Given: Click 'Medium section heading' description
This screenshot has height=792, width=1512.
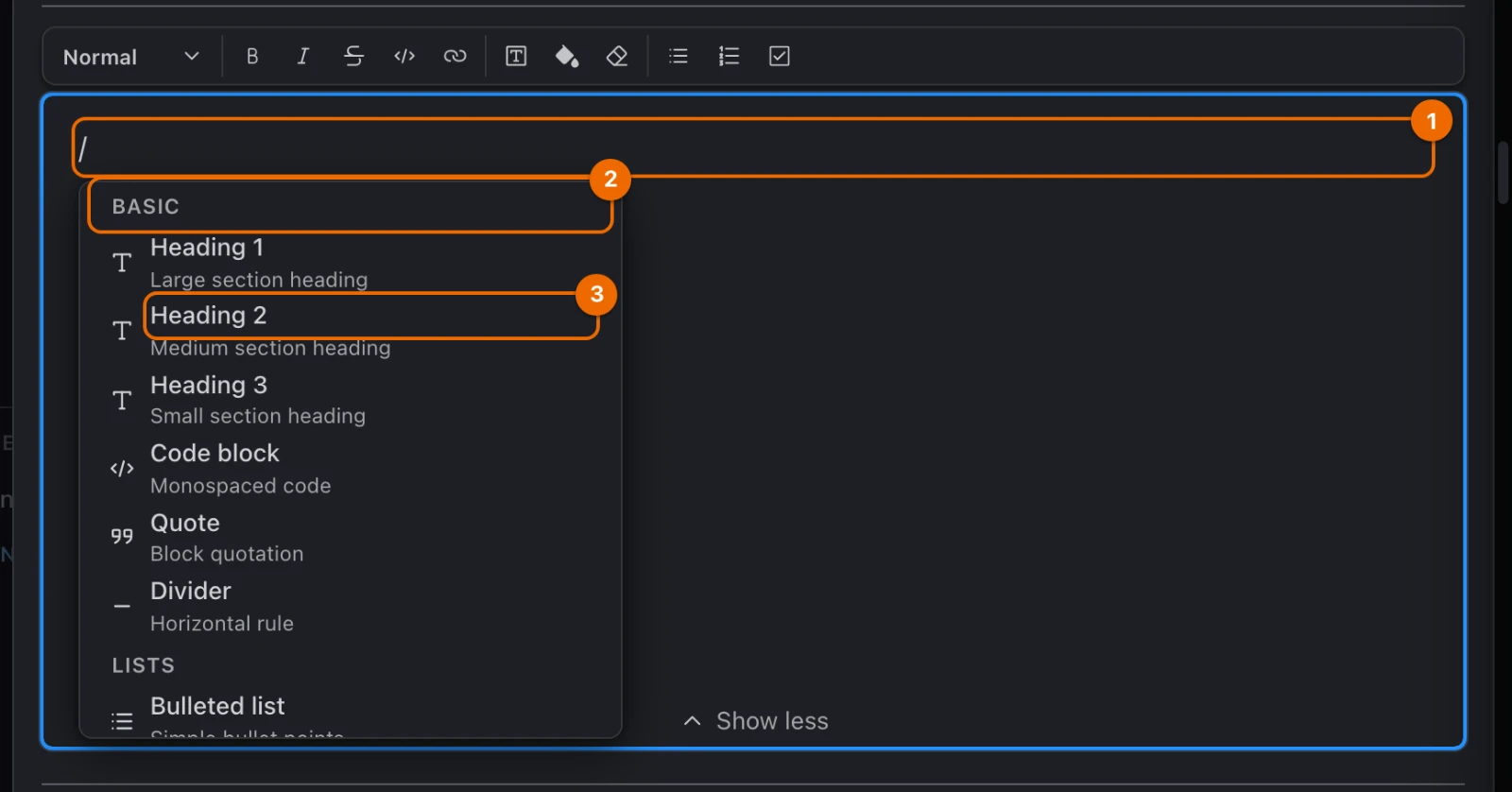Looking at the screenshot, I should (x=270, y=348).
